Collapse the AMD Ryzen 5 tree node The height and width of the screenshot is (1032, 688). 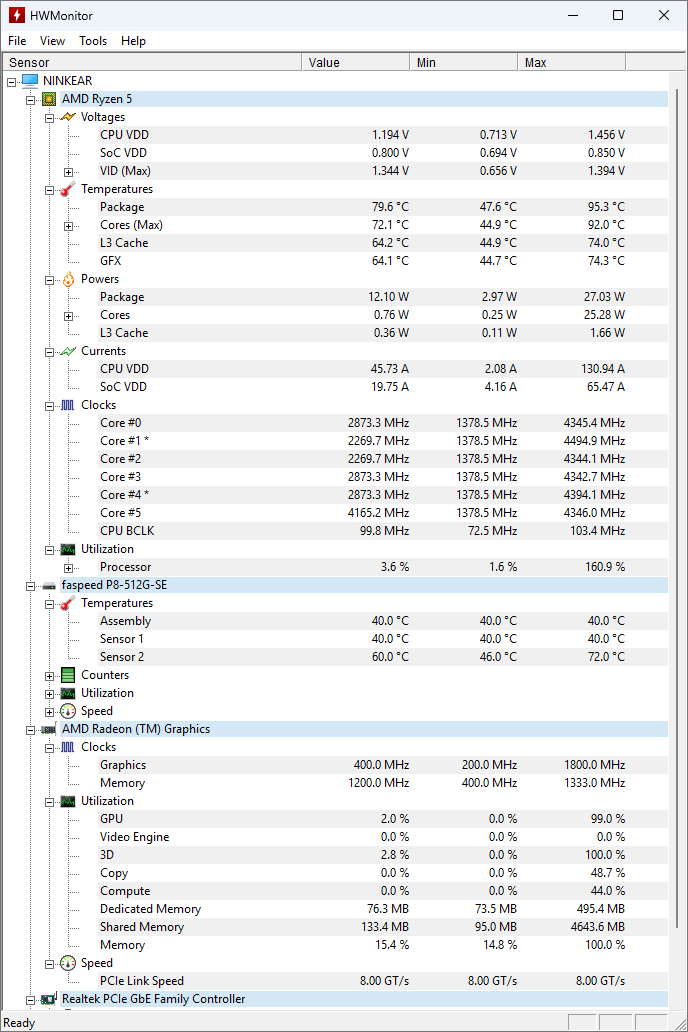click(31, 99)
